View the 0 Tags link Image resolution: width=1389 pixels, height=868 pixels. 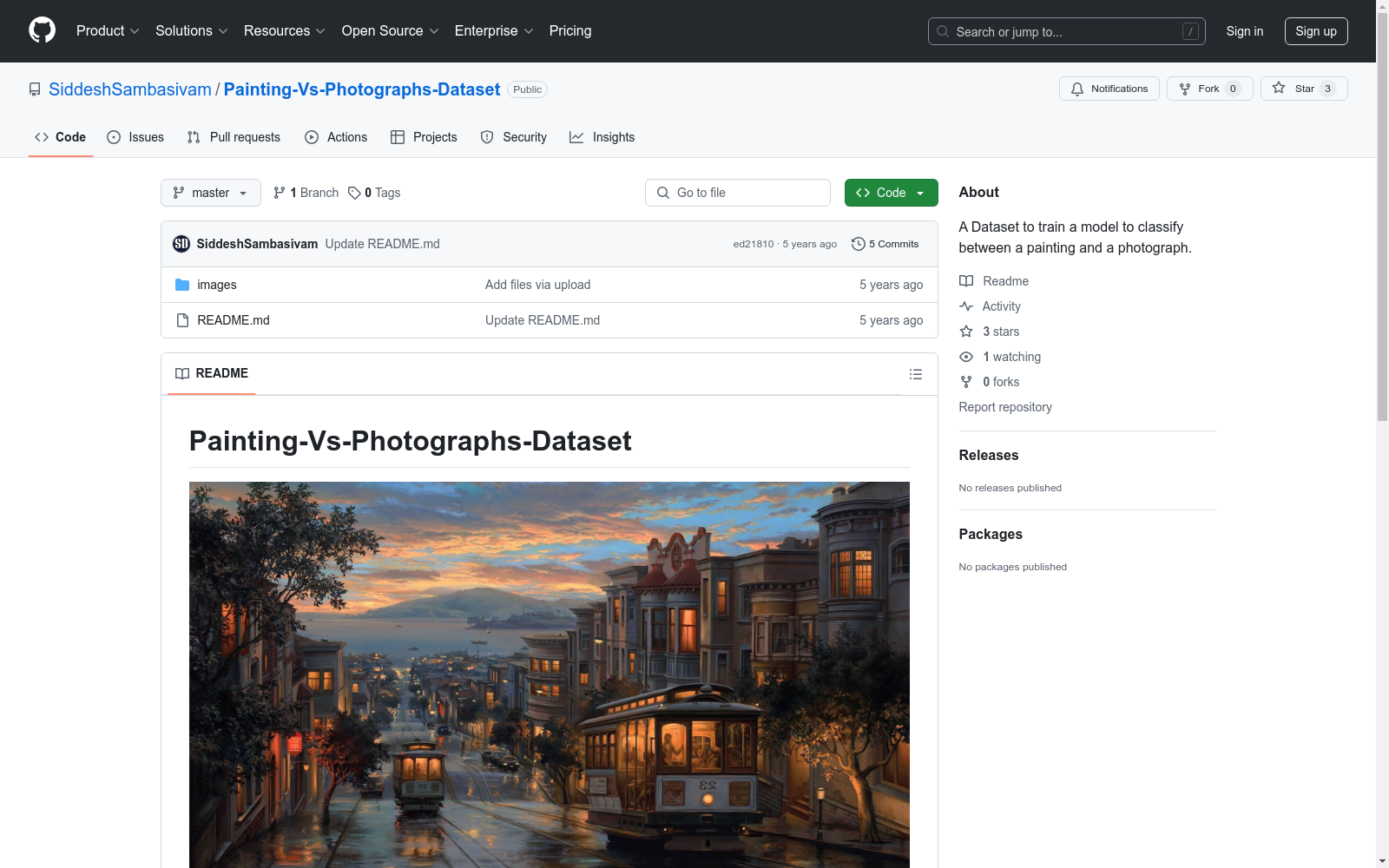coord(374,193)
